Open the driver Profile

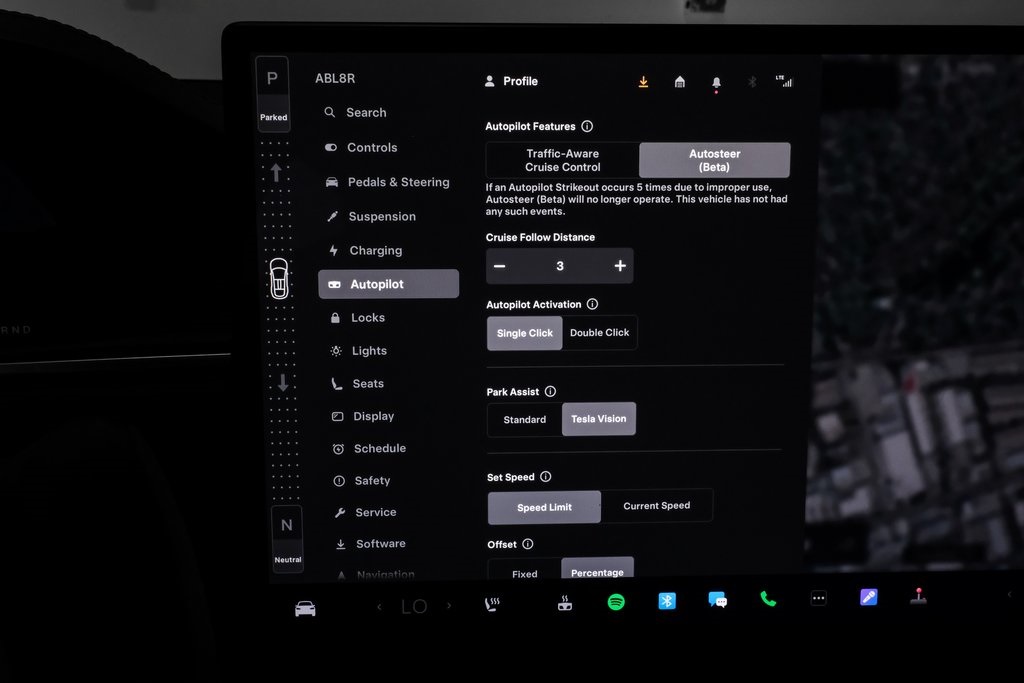click(512, 81)
